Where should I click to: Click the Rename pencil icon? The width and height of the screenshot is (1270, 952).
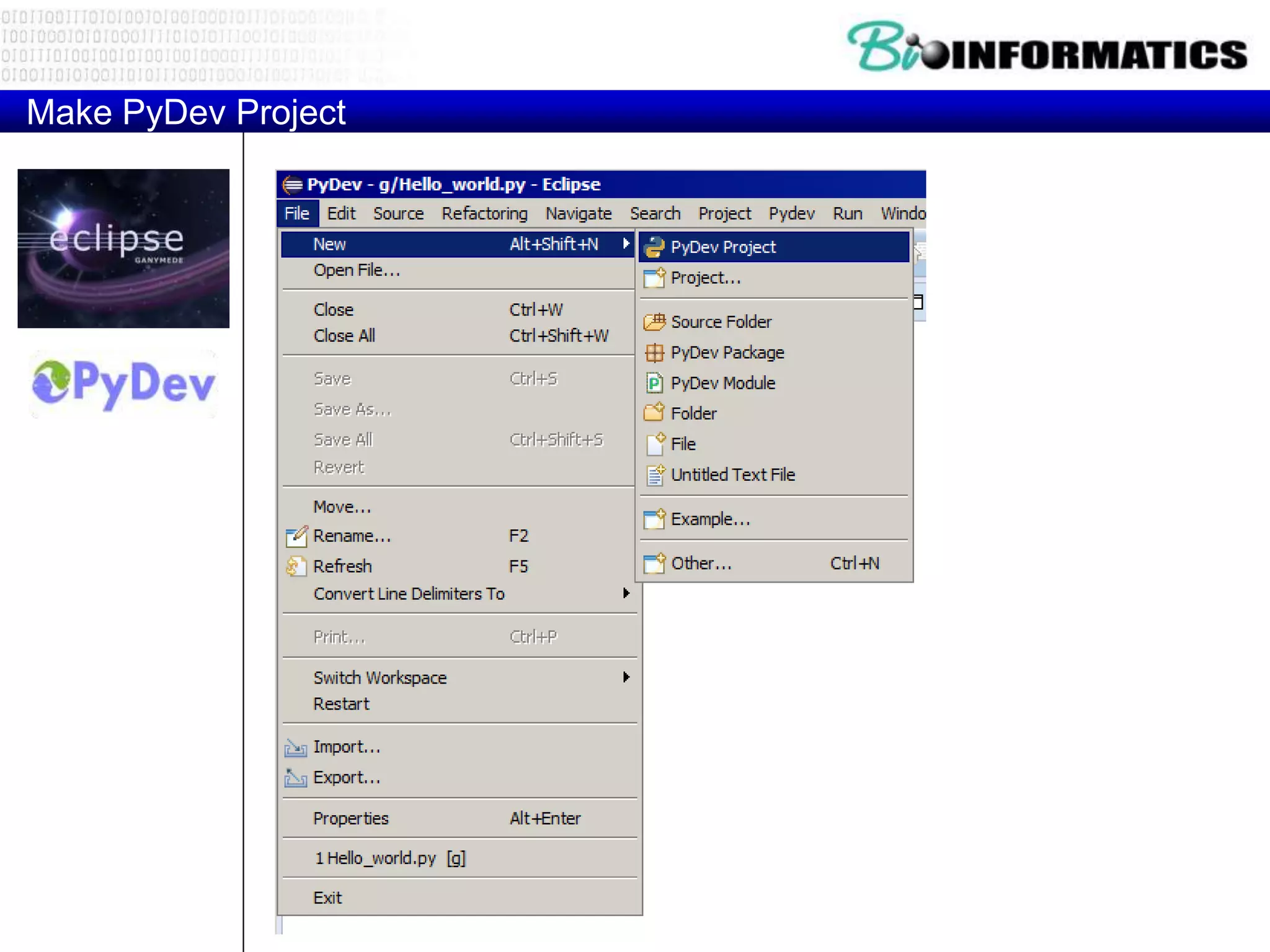click(x=296, y=536)
